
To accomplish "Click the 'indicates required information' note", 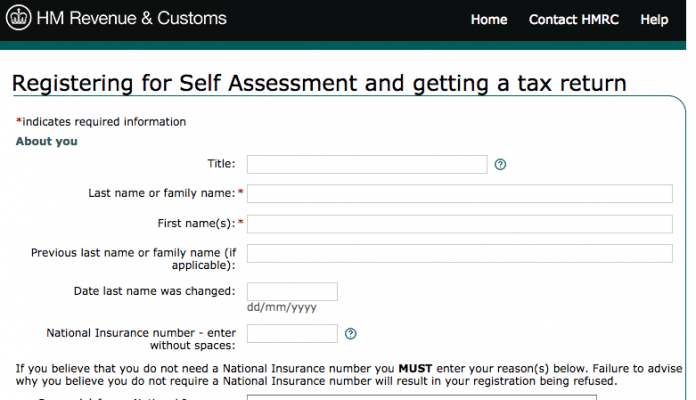I will [101, 122].
